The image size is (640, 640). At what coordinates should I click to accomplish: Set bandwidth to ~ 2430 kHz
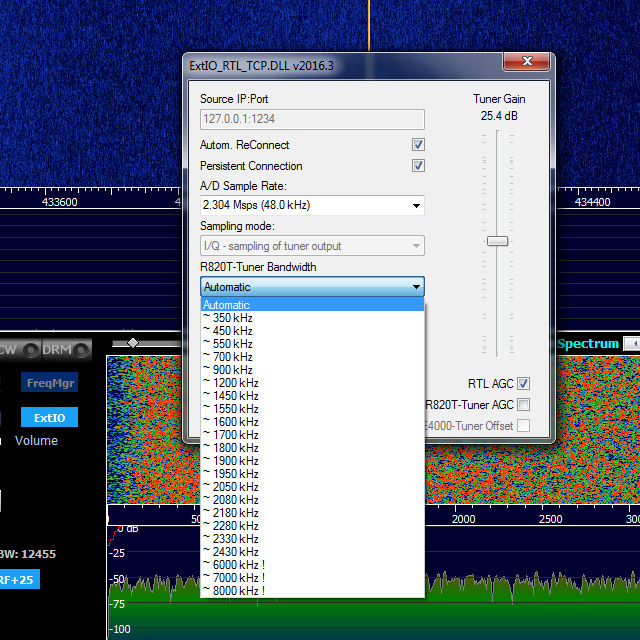tap(312, 552)
